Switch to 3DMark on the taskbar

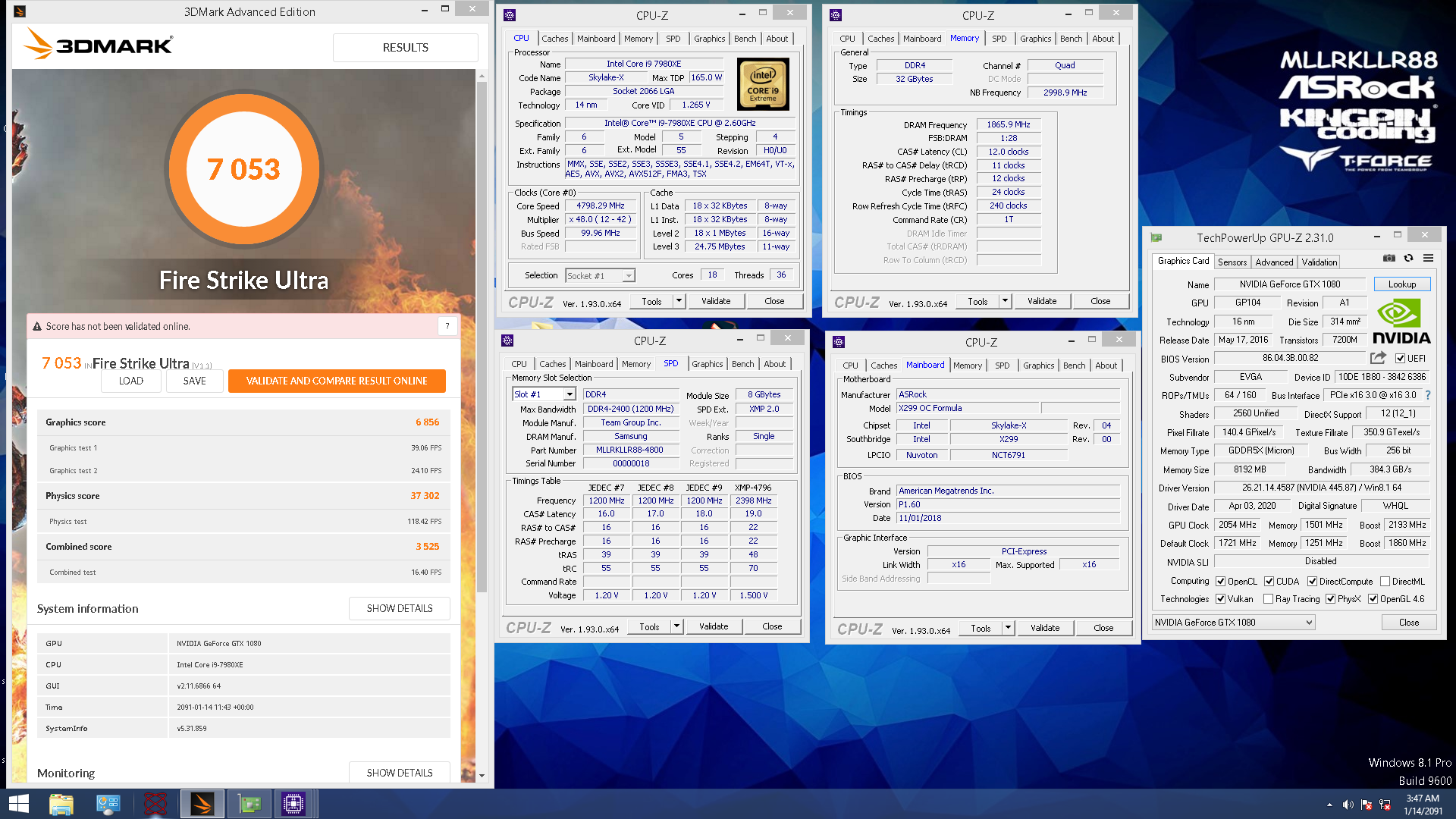tap(202, 804)
